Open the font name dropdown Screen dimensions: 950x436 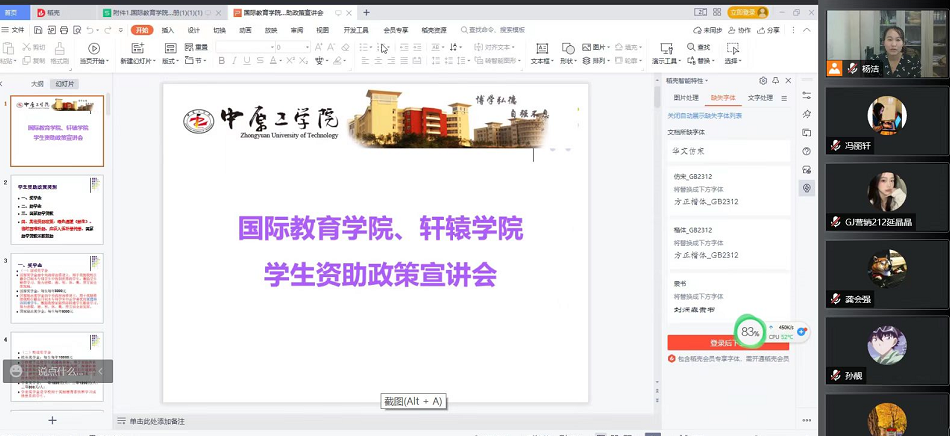click(273, 47)
